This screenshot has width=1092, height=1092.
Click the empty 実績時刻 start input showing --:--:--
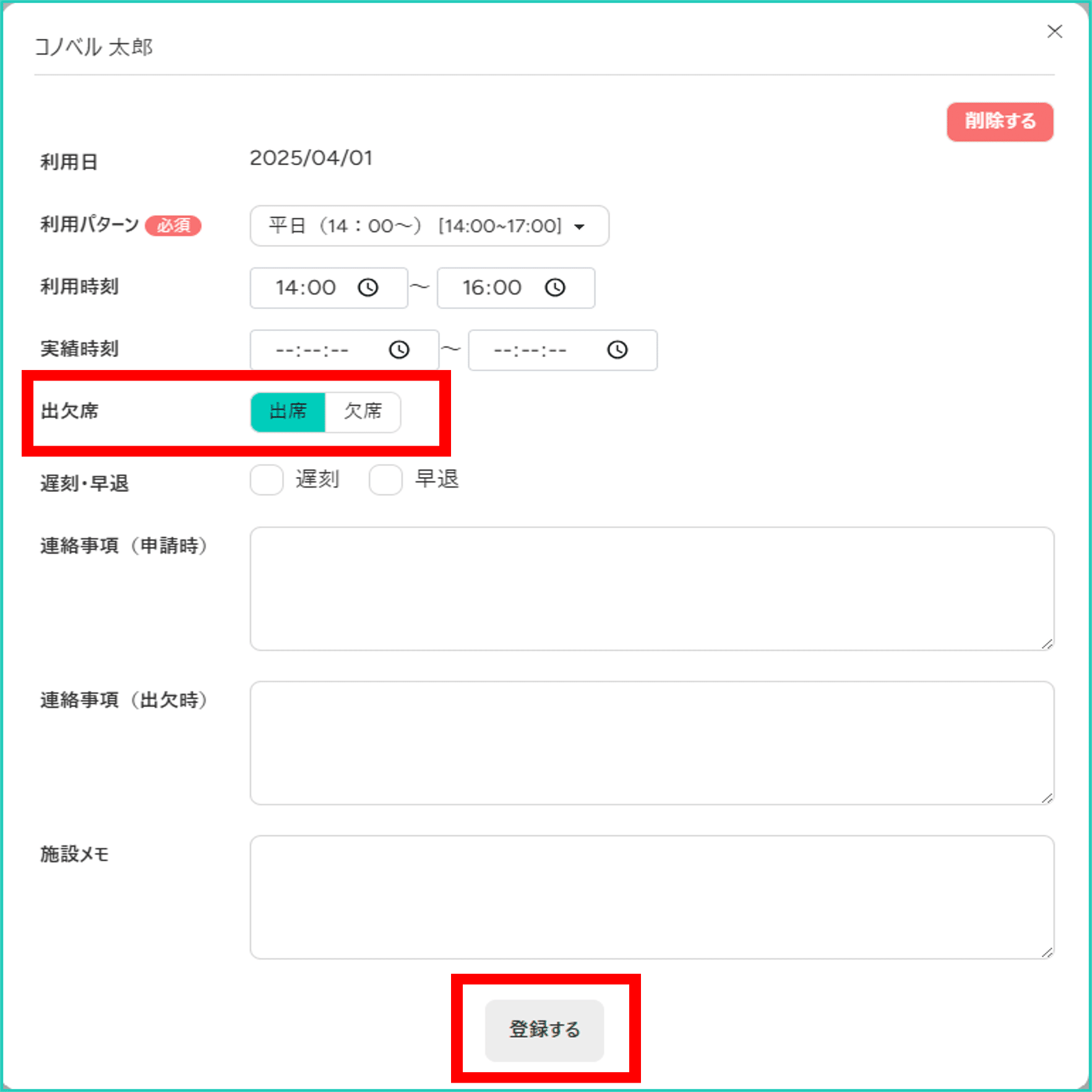[316, 350]
